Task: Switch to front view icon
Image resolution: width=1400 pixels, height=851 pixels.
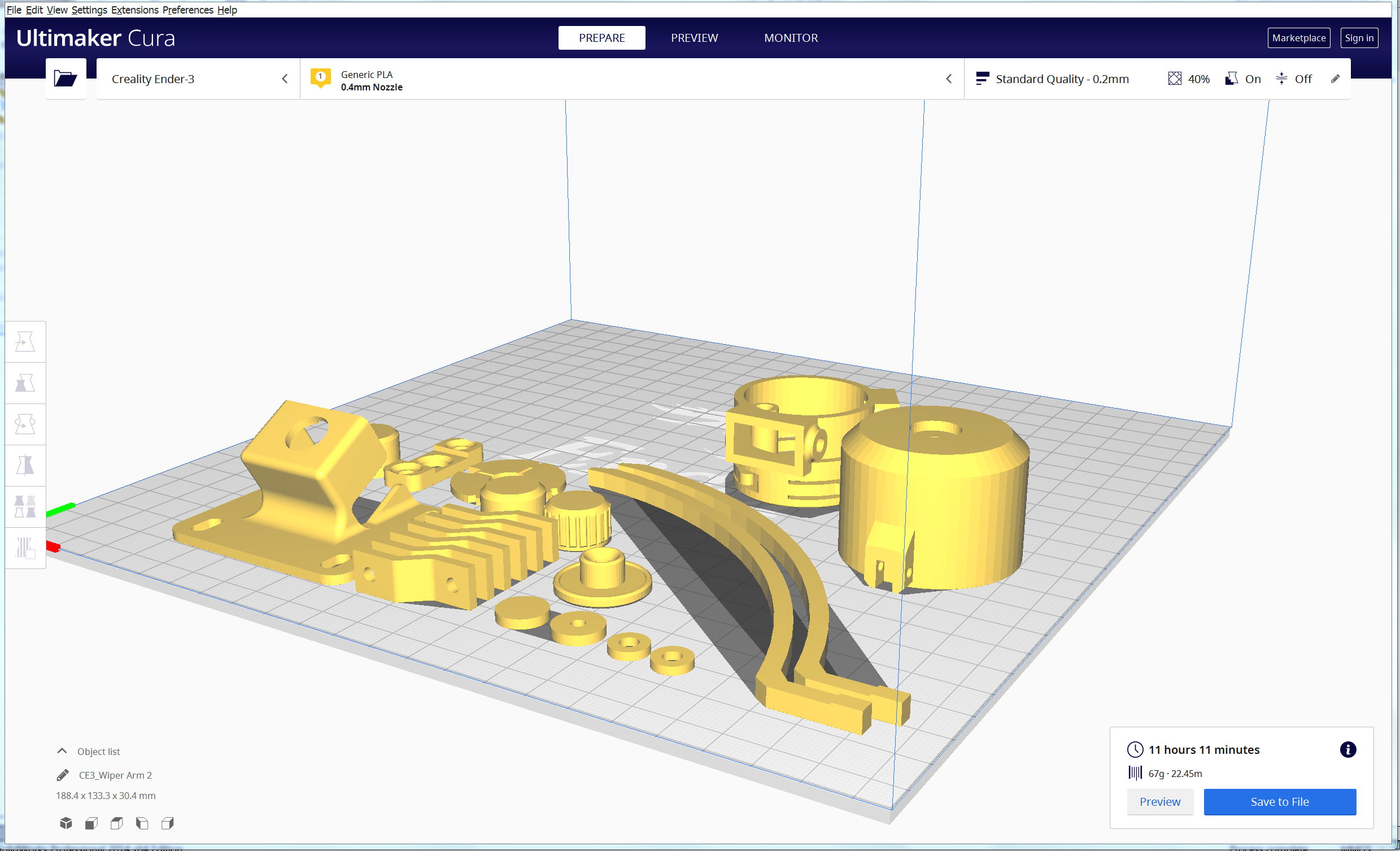Action: click(x=91, y=823)
